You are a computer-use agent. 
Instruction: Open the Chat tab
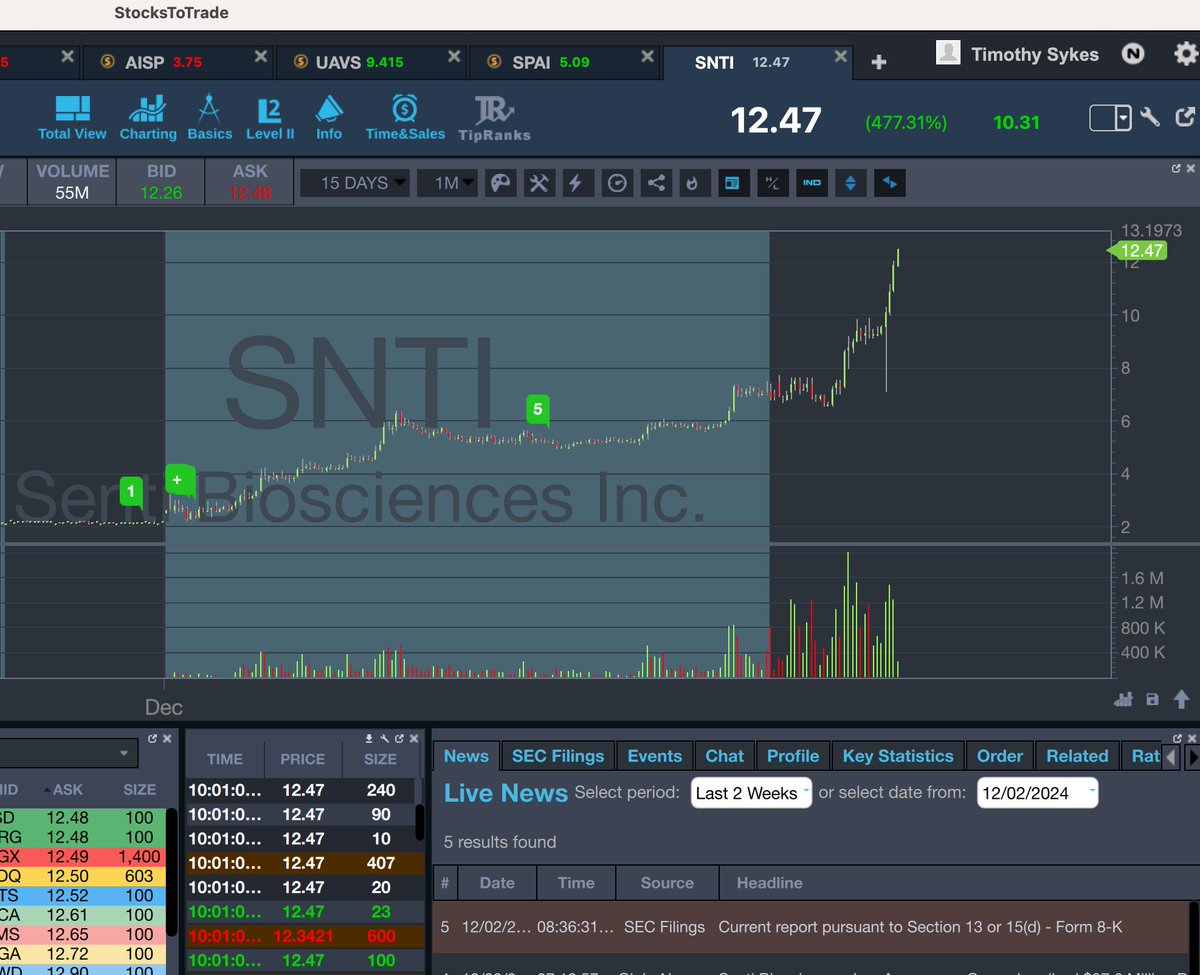coord(724,756)
